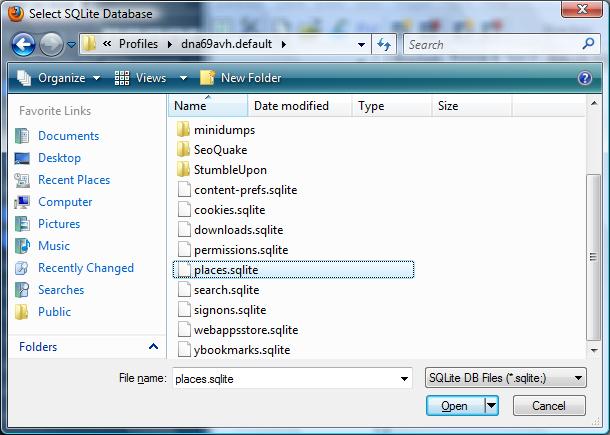The image size is (610, 435).
Task: Open SQLite DB Files type filter dropdown
Action: click(x=506, y=378)
